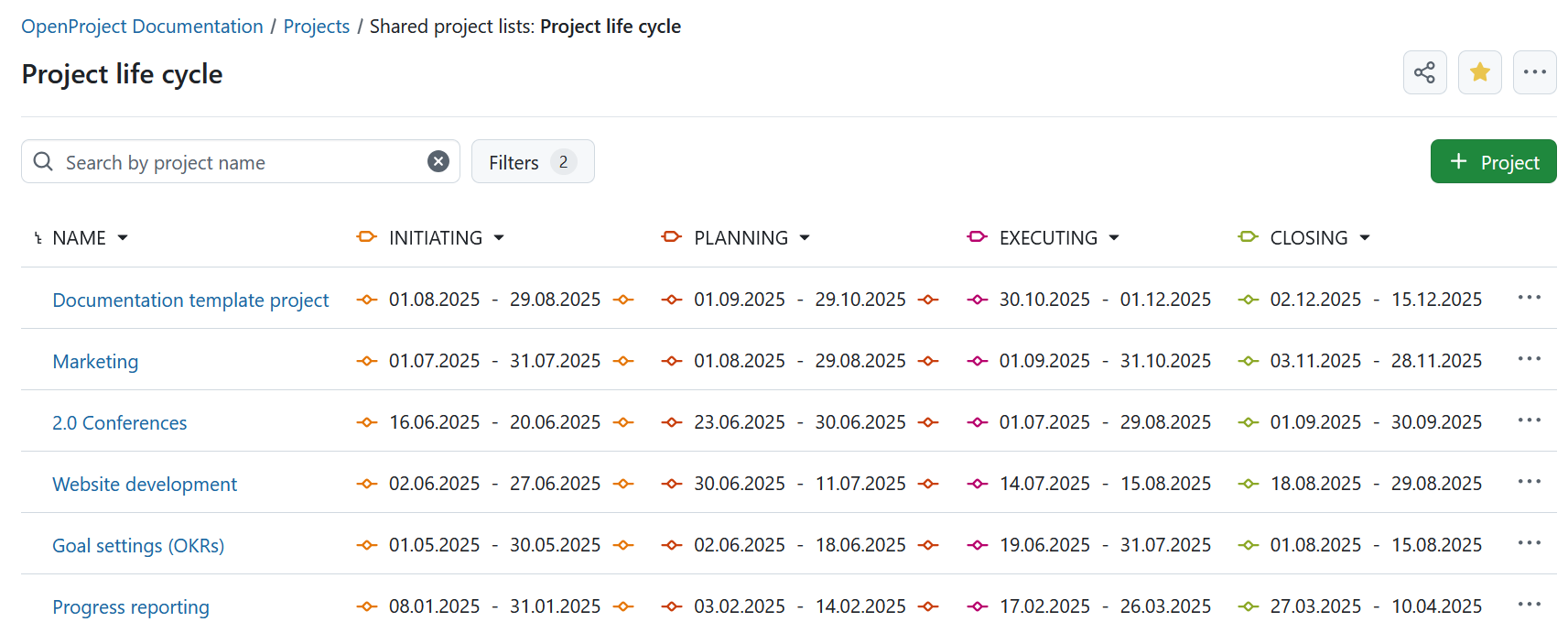The width and height of the screenshot is (1568, 633).
Task: Click the green add Project button
Action: pos(1492,162)
